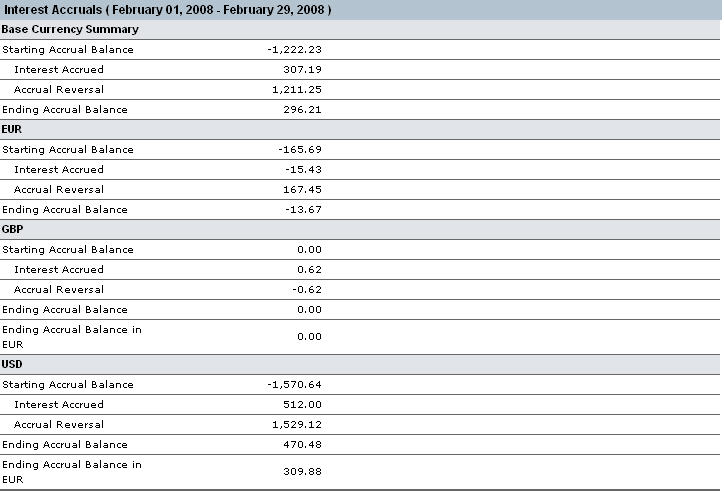This screenshot has width=724, height=492.
Task: Select GBP Accrual Reversal value -0.62
Action: coord(307,289)
